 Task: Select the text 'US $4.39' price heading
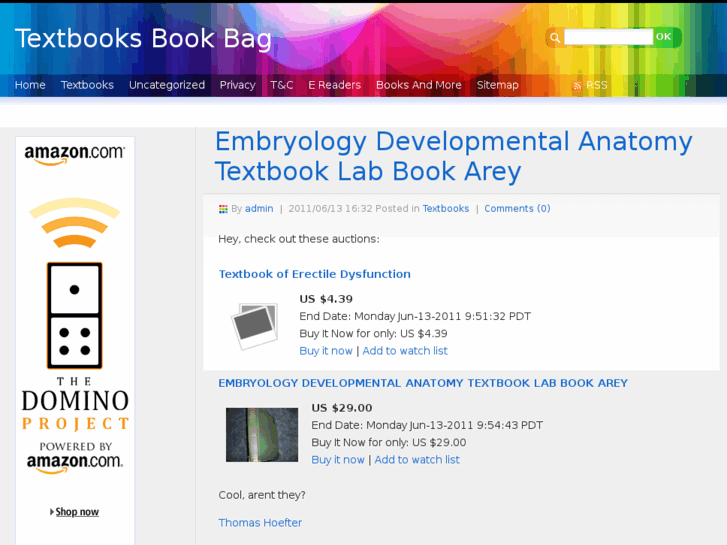coord(326,299)
